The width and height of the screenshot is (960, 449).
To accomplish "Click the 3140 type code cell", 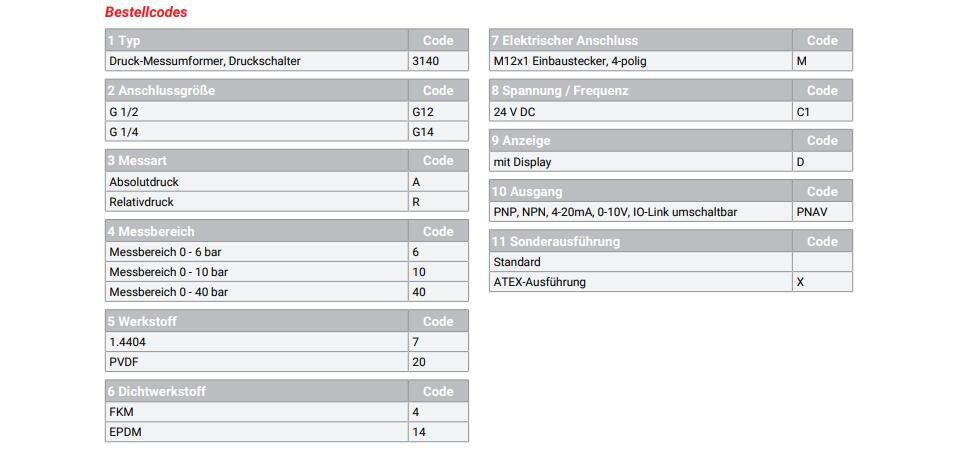I will [438, 61].
